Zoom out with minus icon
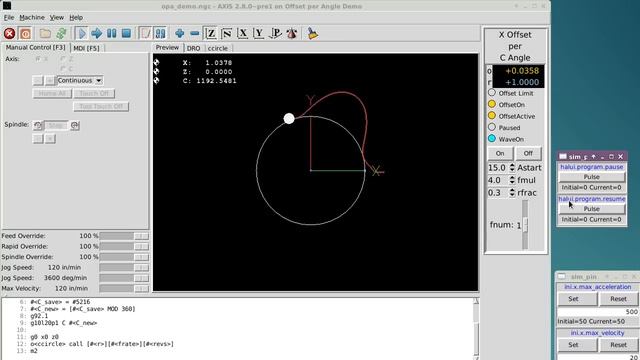This screenshot has height=360, width=640. (195, 33)
